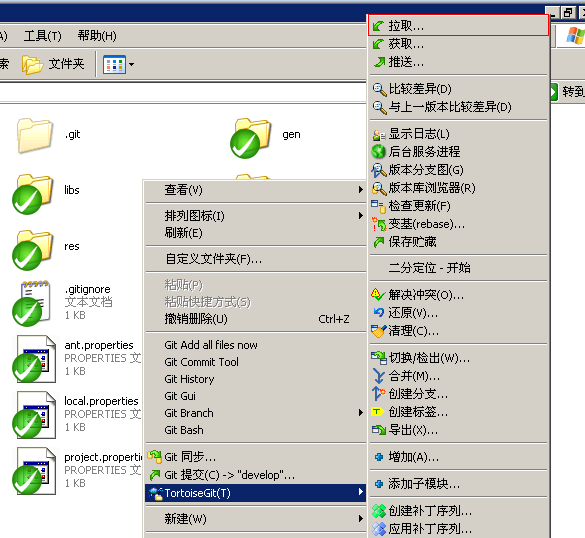The width and height of the screenshot is (585, 538).
Task: Click the Git 同步 (Sync) icon
Action: pos(154,456)
